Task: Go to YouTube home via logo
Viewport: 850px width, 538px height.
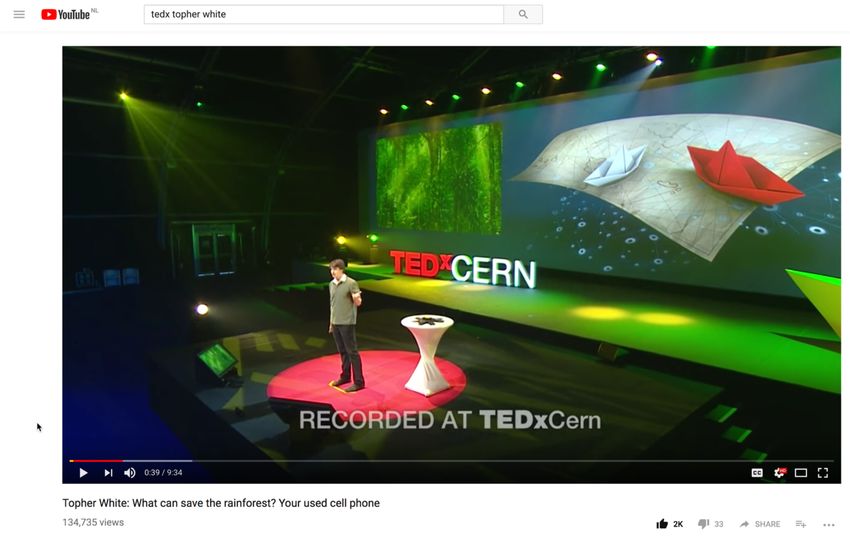Action: (x=66, y=15)
